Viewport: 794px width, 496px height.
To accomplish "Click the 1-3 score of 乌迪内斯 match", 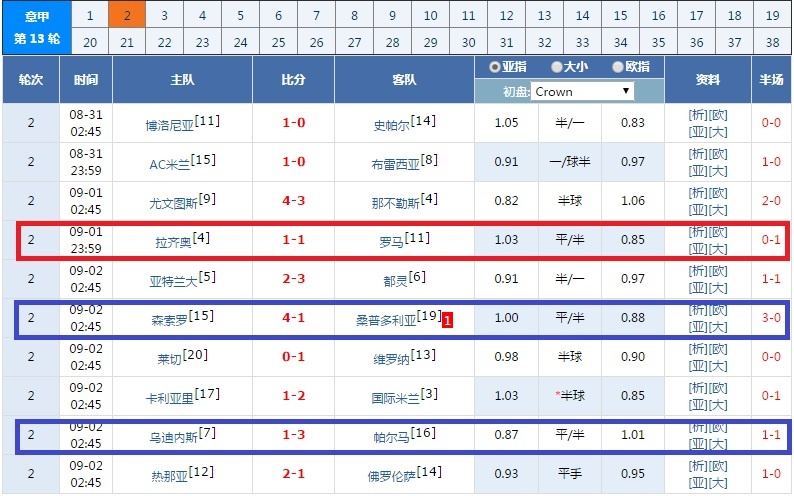I will (294, 434).
